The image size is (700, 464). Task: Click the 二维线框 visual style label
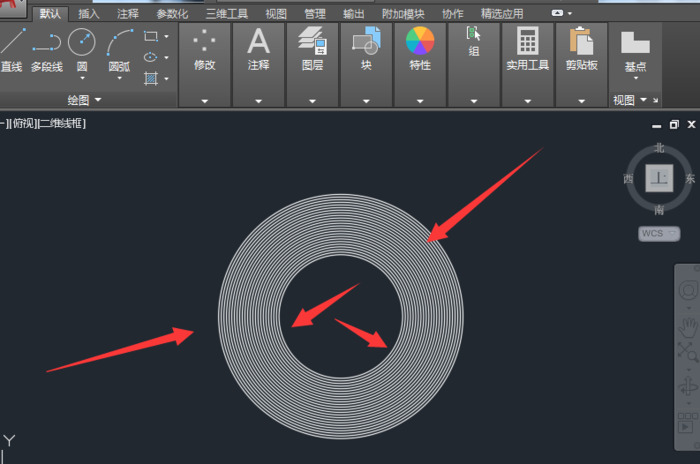(63, 123)
